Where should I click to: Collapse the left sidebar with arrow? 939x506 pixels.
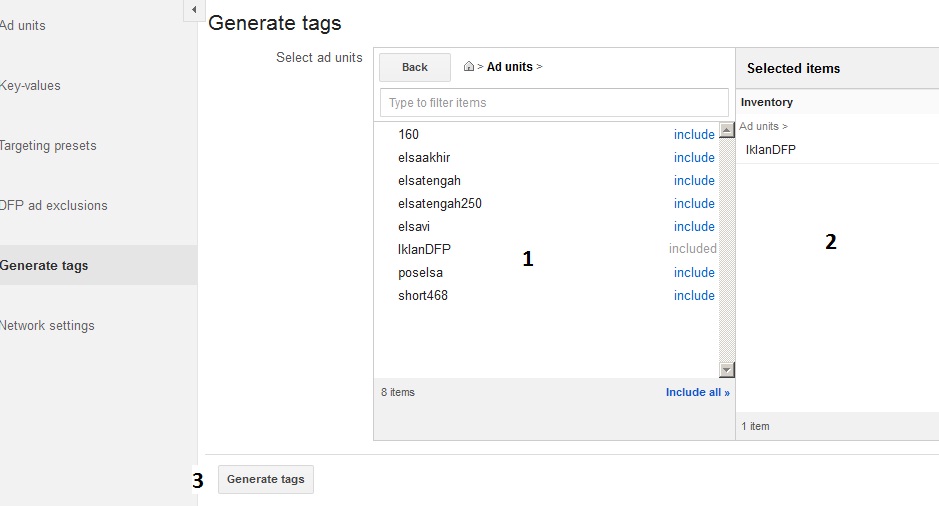(x=193, y=10)
